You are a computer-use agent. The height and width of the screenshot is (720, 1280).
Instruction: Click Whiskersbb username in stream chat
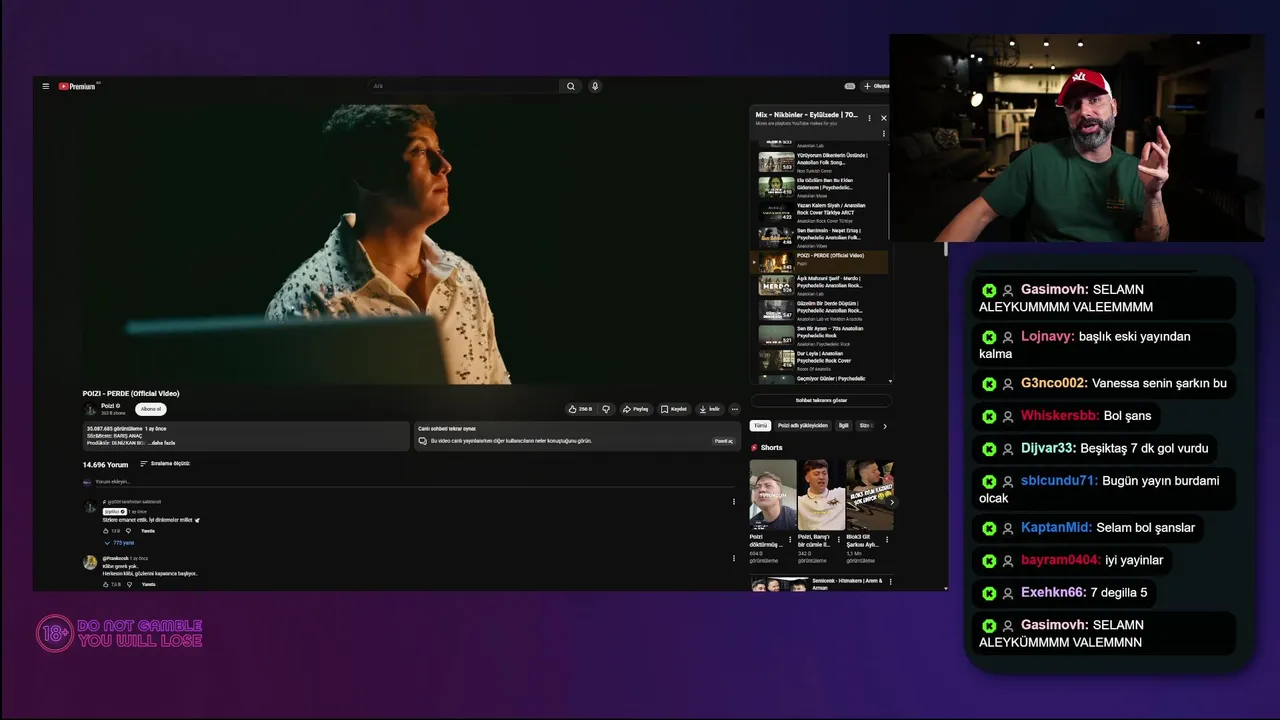point(1058,415)
